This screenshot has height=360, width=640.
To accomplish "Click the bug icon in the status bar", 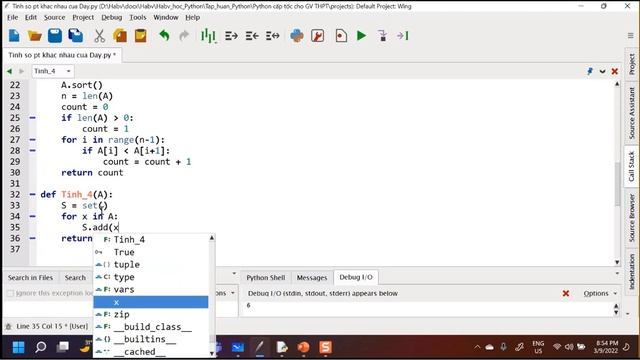I will click(8, 327).
